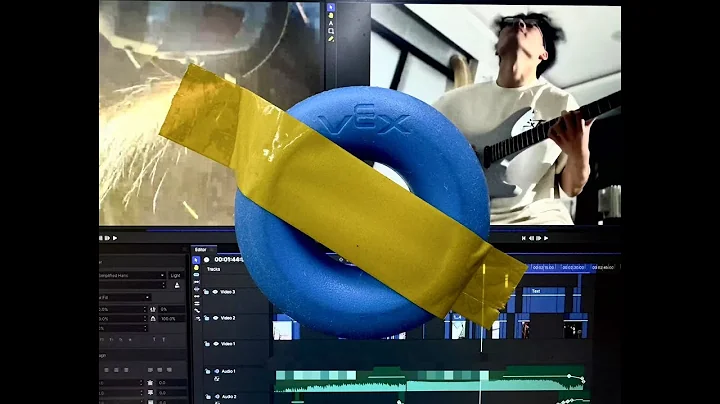Image resolution: width=720 pixels, height=404 pixels.
Task: Choose the hand tool in viewer toolbar
Action: click(x=331, y=15)
